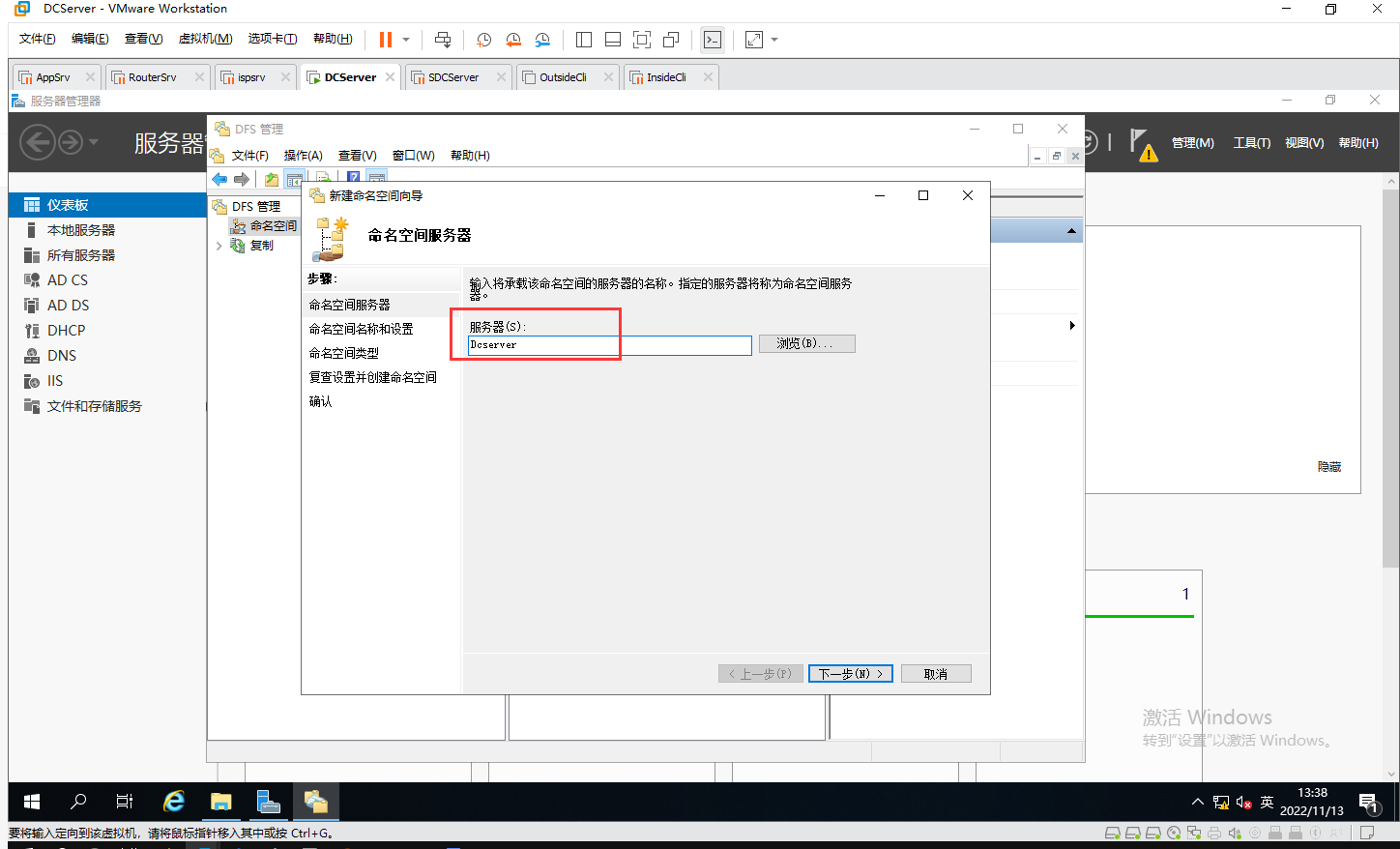1400x849 pixels.
Task: Open the Windows Start menu
Action: tap(32, 802)
